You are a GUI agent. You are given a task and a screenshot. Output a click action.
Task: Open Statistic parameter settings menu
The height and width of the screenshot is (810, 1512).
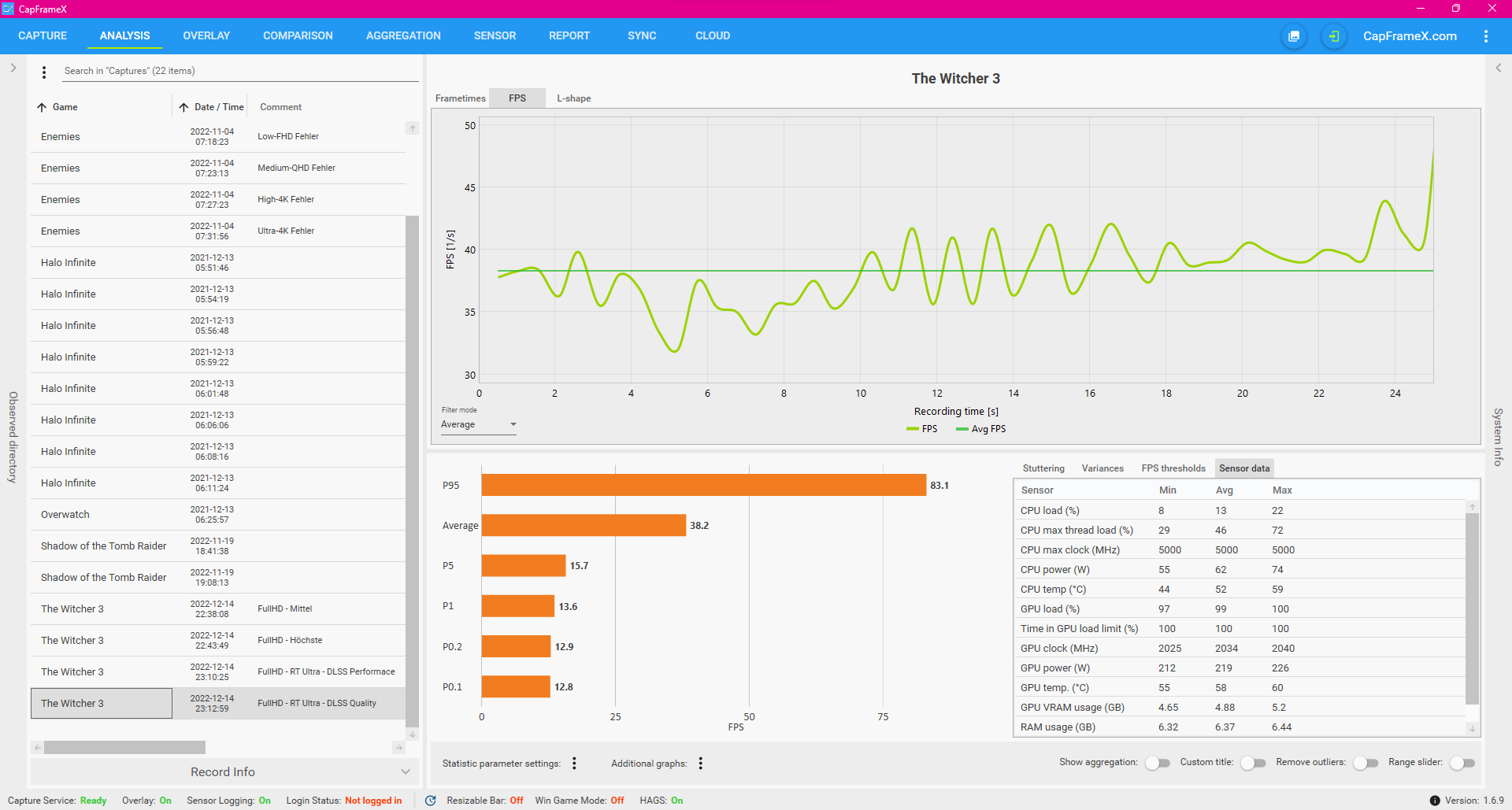point(574,763)
